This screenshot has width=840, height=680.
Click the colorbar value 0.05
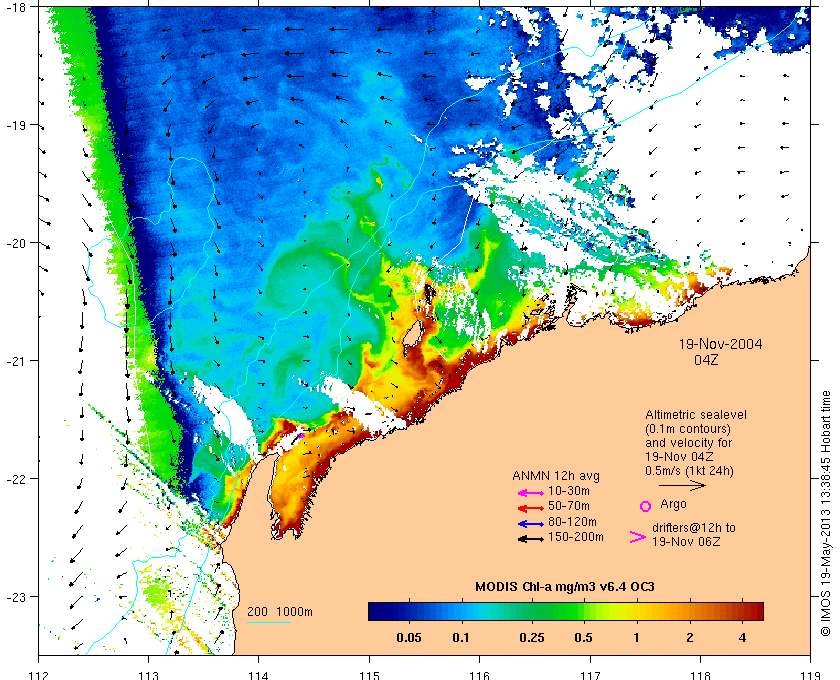pyautogui.click(x=409, y=638)
